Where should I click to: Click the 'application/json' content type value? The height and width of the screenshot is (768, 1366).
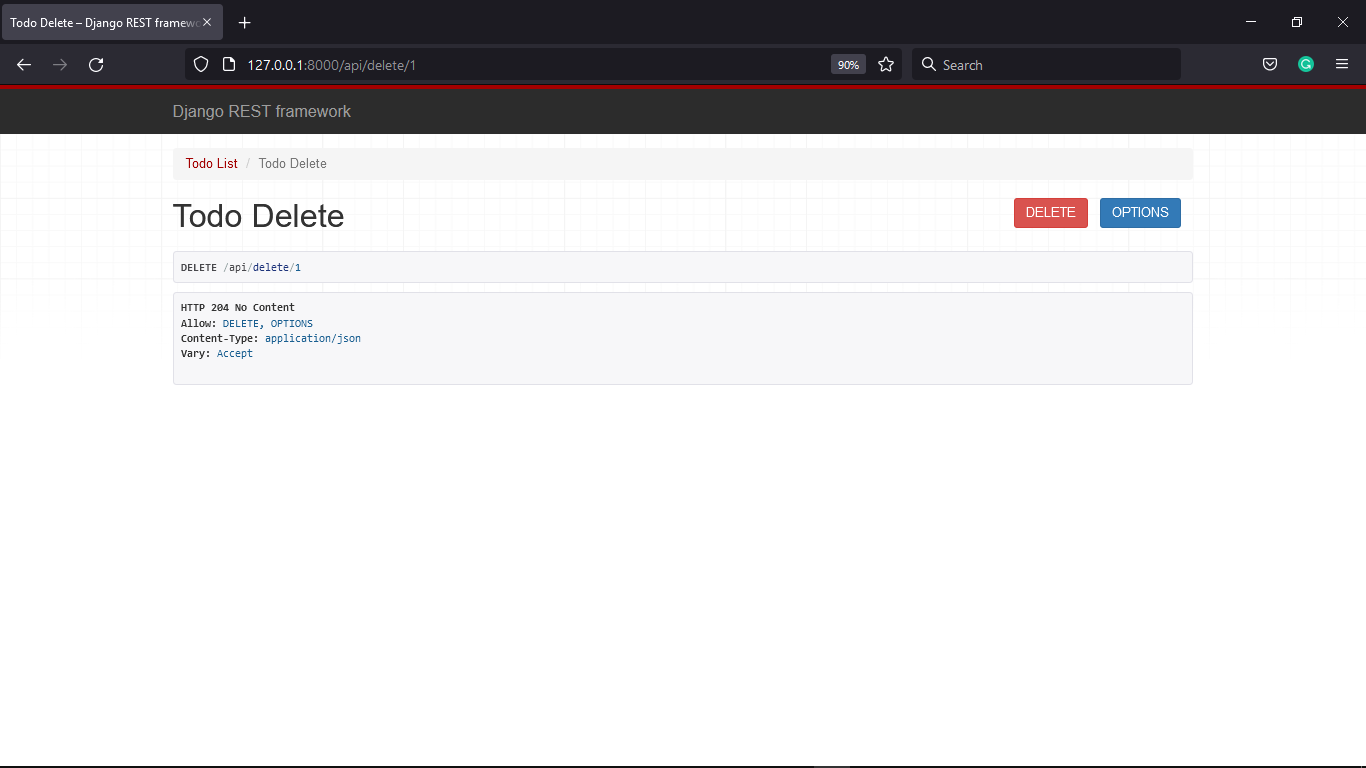(x=313, y=339)
